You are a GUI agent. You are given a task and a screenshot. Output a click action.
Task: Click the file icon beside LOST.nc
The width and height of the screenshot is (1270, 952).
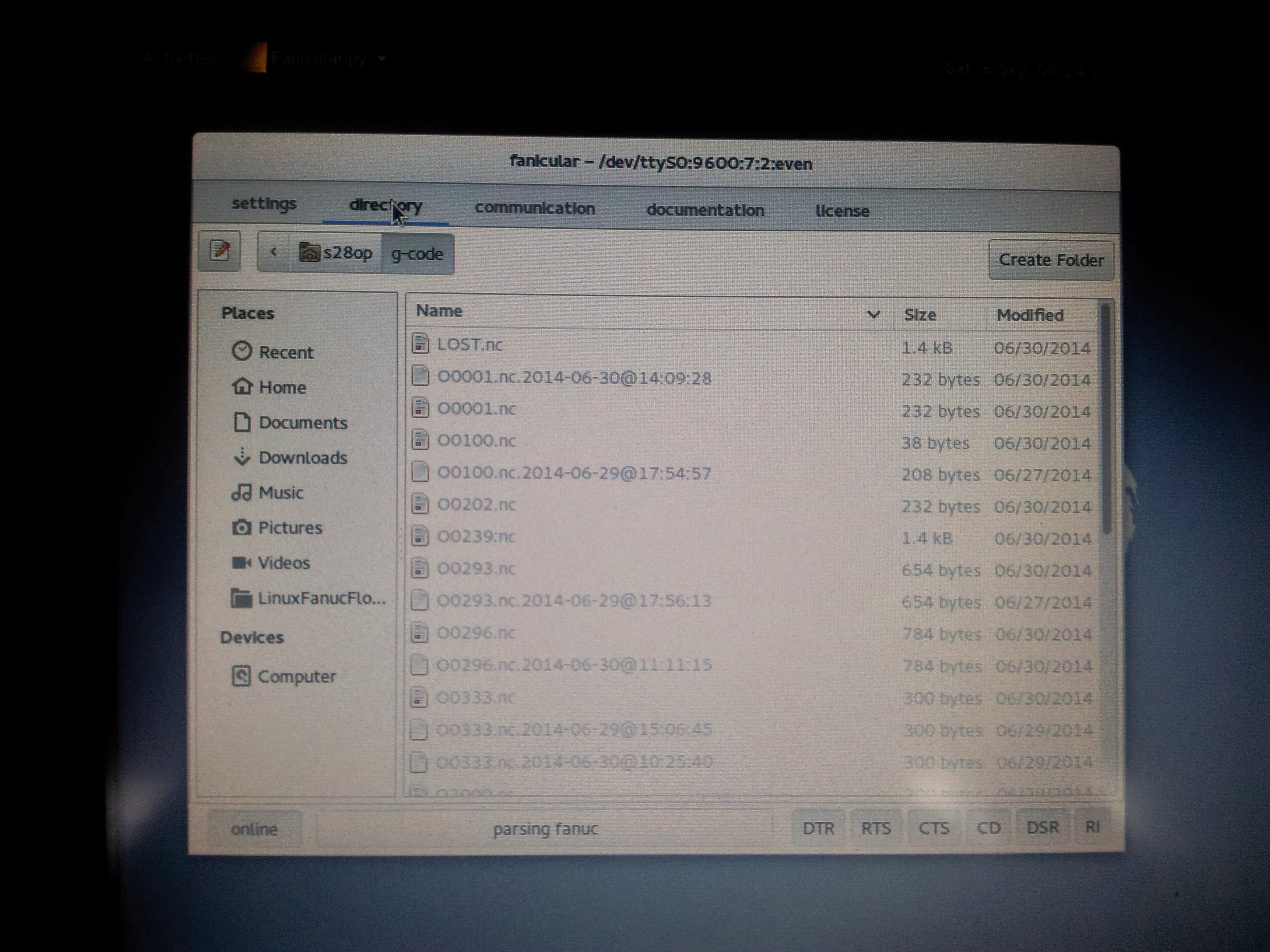pyautogui.click(x=420, y=344)
